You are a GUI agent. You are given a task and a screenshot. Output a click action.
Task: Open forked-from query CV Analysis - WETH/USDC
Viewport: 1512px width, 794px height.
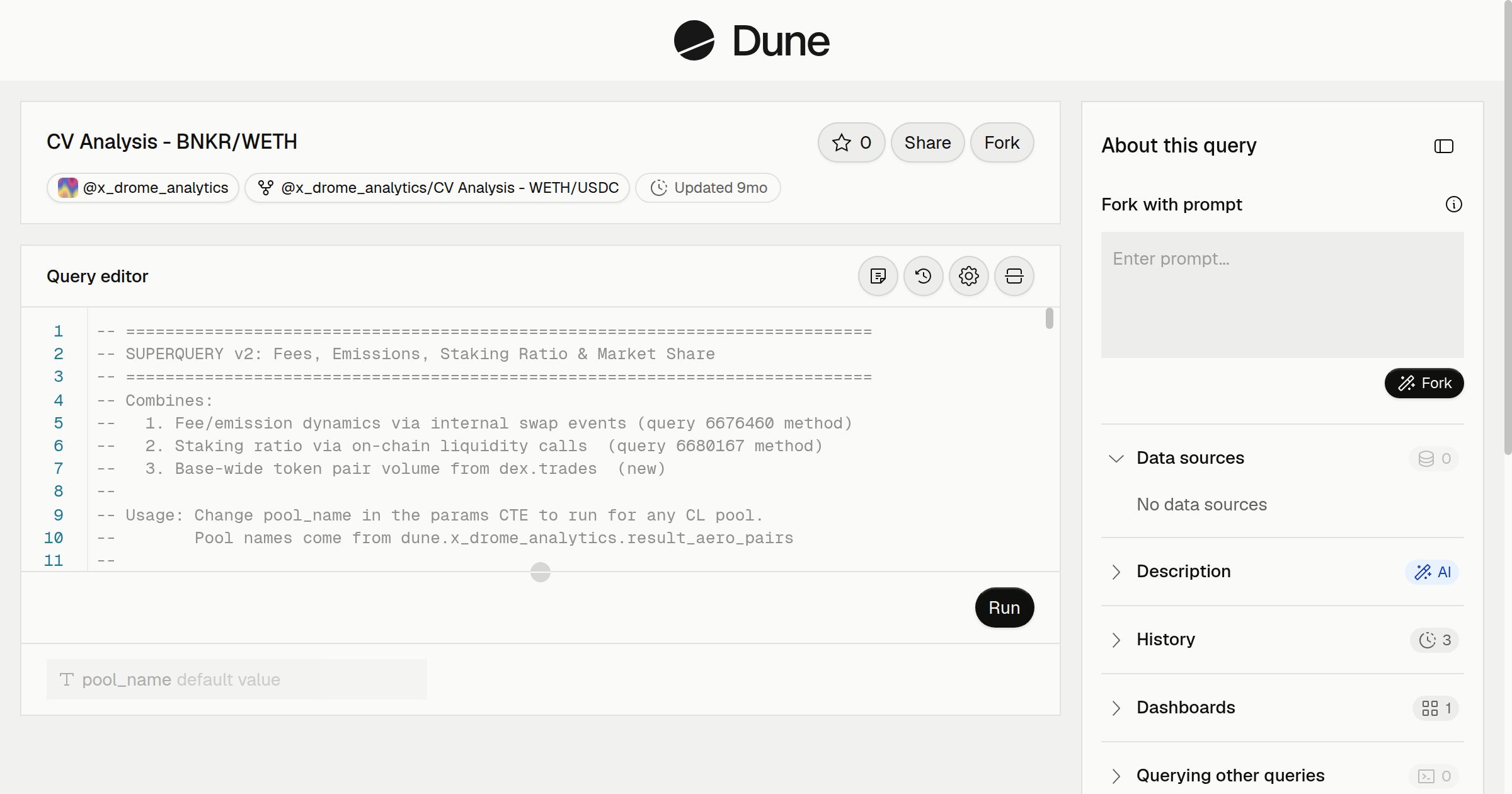[437, 188]
